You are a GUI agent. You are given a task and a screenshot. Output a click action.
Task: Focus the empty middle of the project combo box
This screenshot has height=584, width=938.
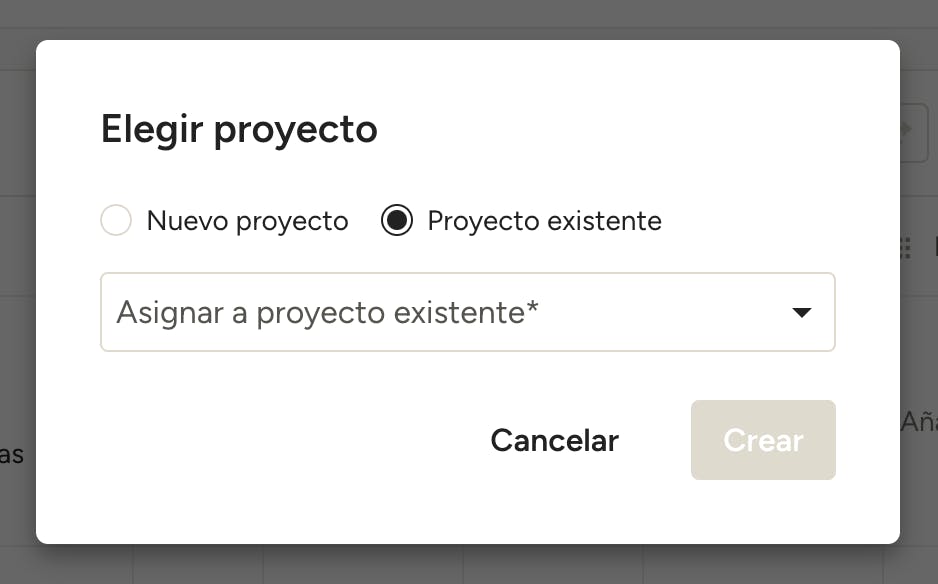click(x=658, y=312)
